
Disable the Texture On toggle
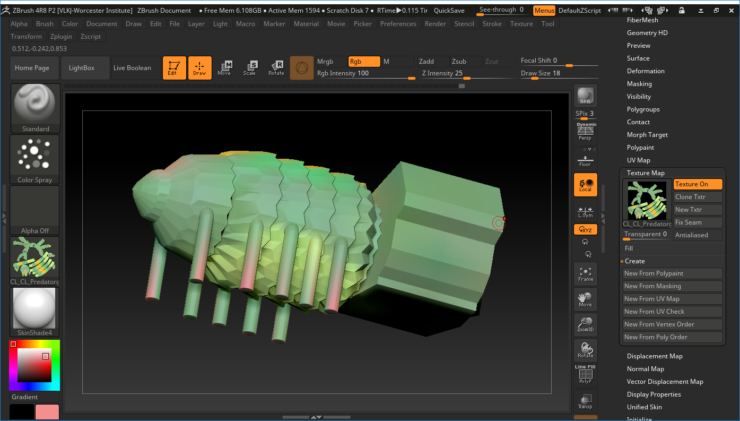click(697, 184)
